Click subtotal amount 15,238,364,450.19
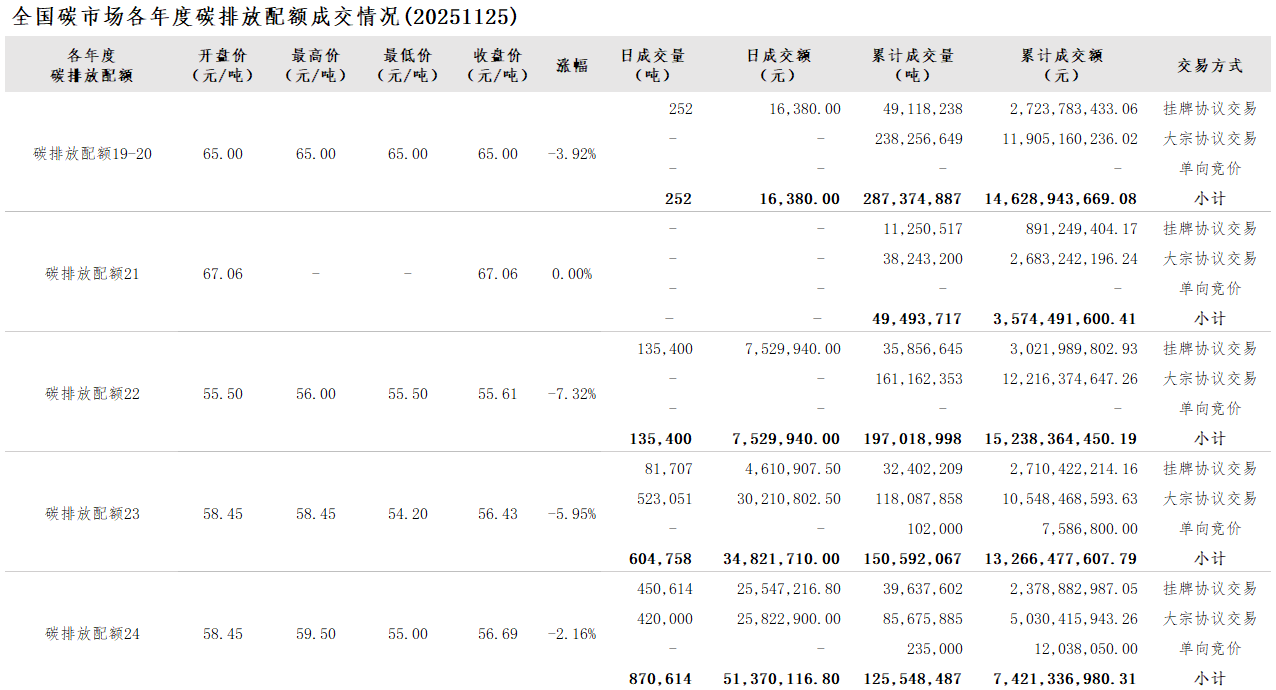Viewport: 1276px width, 690px height. pos(1061,439)
